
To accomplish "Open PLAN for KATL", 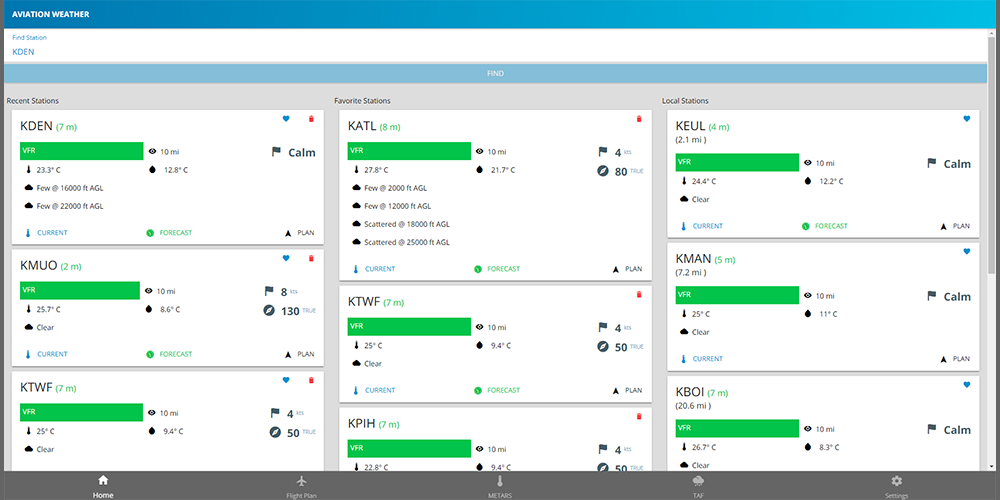I will (x=628, y=269).
